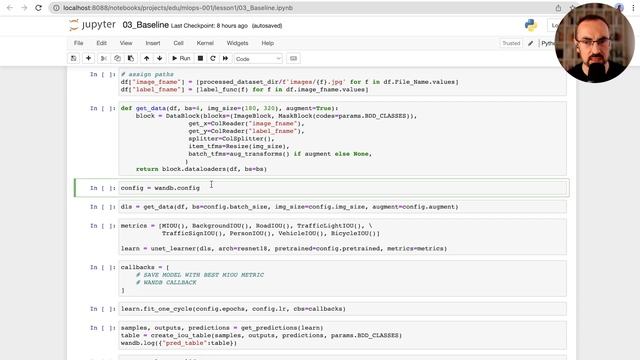Open the cell type Code dropdown
Image resolution: width=640 pixels, height=360 pixels.
click(x=258, y=59)
